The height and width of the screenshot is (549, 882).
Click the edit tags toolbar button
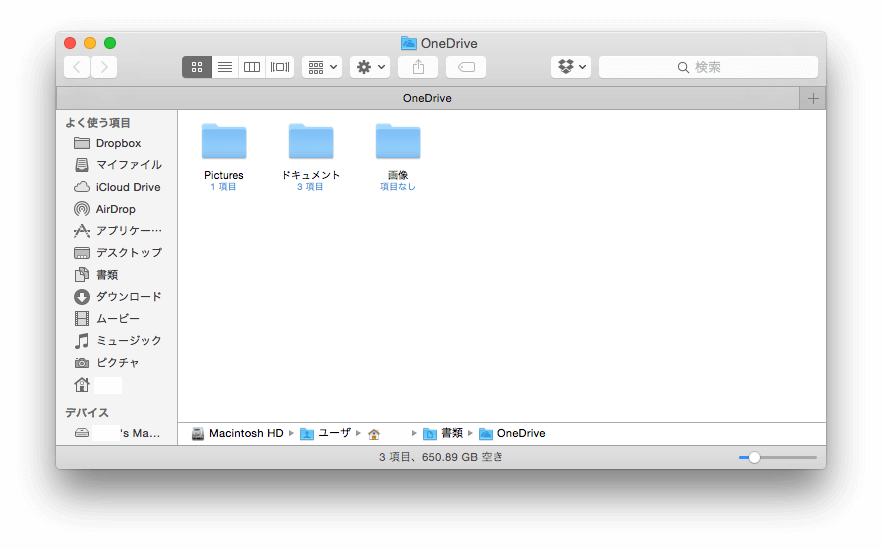click(x=466, y=68)
